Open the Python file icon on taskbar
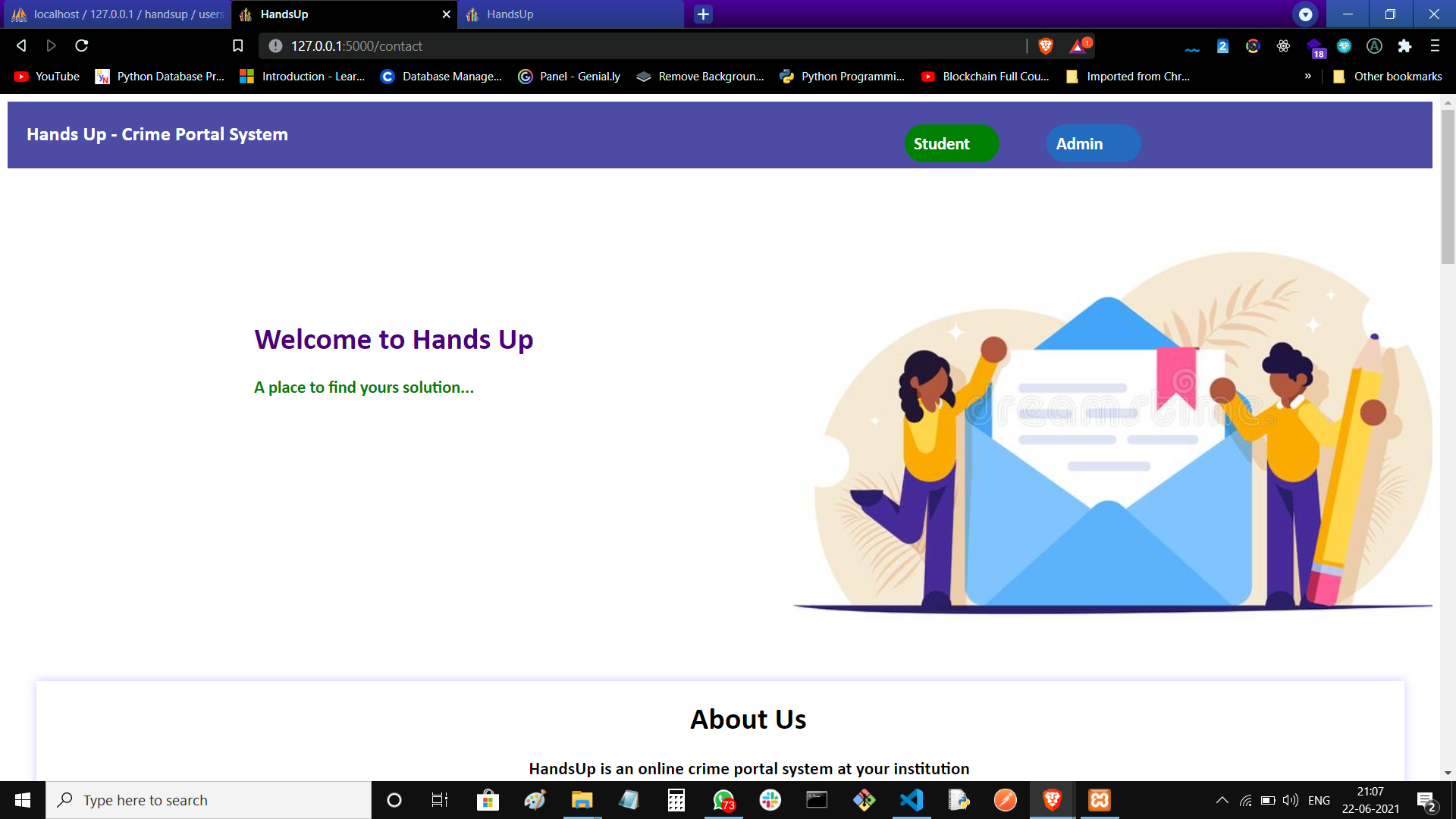This screenshot has height=819, width=1456. pyautogui.click(x=959, y=800)
